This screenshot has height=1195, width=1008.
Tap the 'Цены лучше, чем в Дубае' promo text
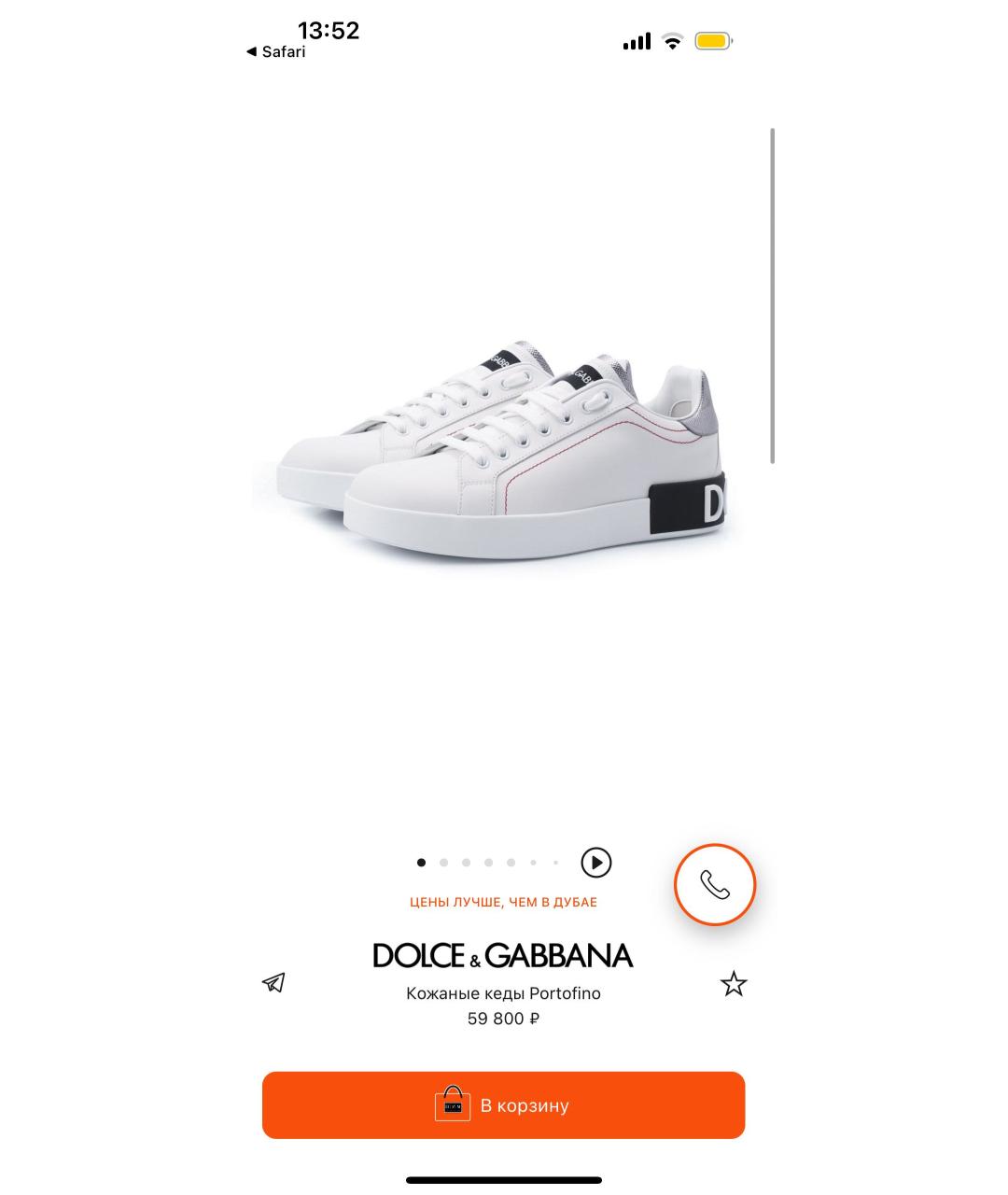[503, 902]
